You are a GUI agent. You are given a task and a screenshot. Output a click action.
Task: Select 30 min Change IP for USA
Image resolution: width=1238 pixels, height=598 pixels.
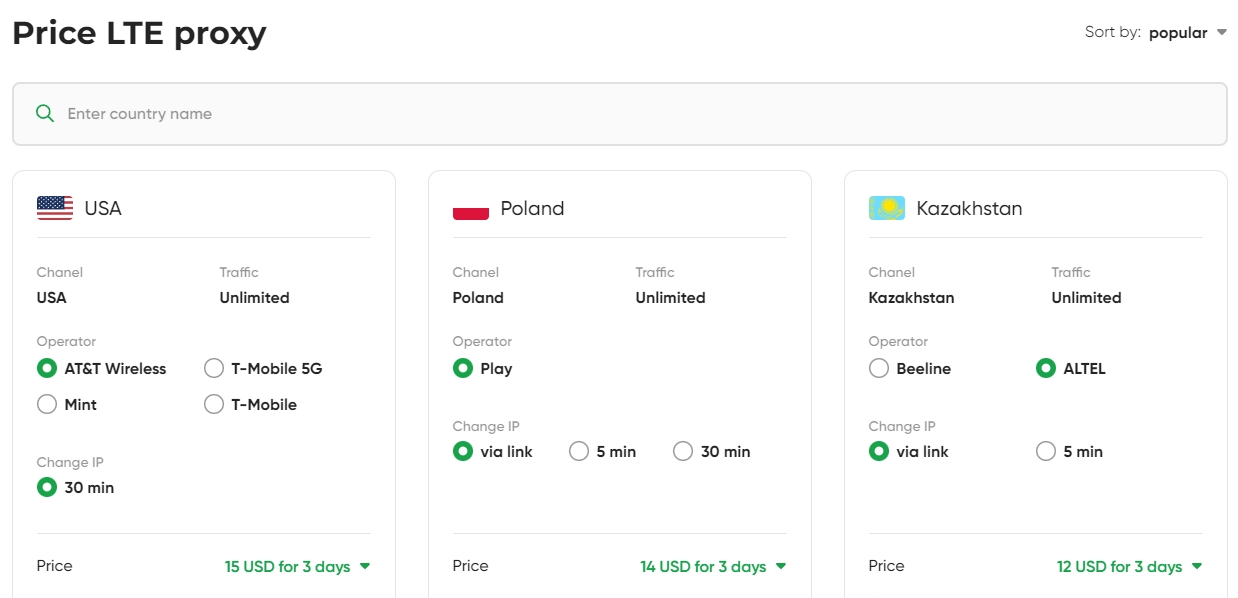(76, 487)
